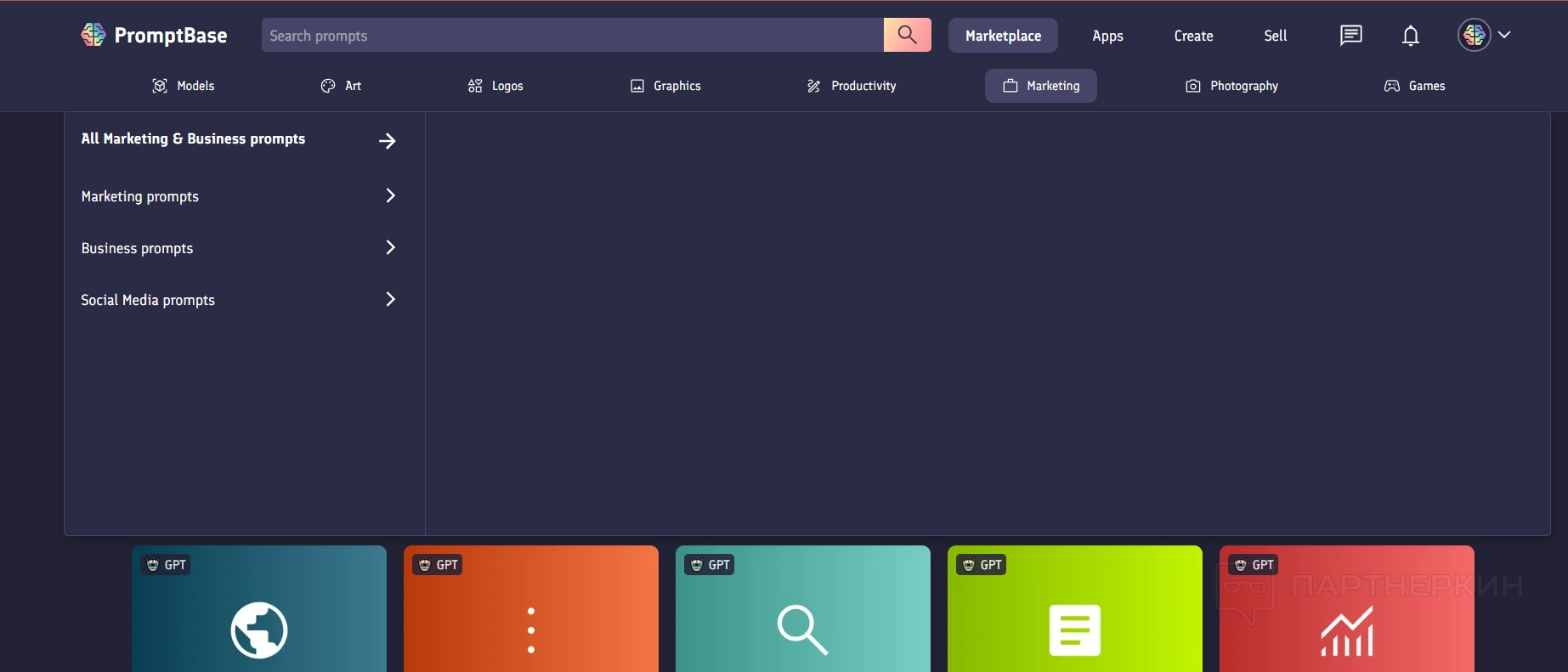The image size is (1568, 672).
Task: Click the user profile avatar
Action: tap(1475, 35)
